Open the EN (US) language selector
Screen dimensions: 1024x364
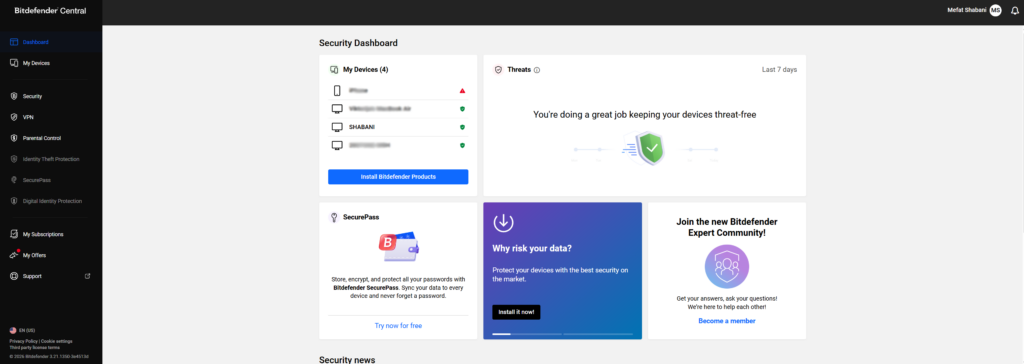[23, 331]
